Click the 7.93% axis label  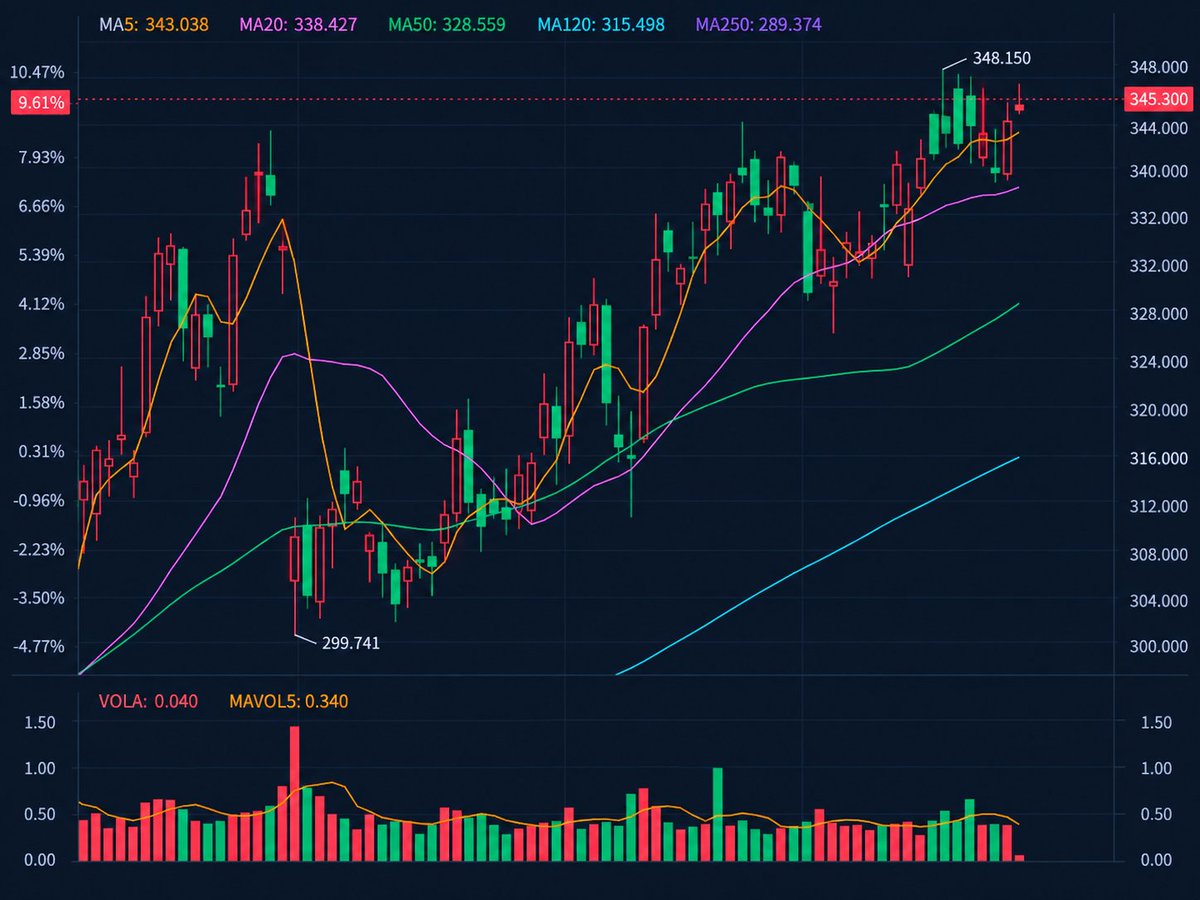coord(40,157)
